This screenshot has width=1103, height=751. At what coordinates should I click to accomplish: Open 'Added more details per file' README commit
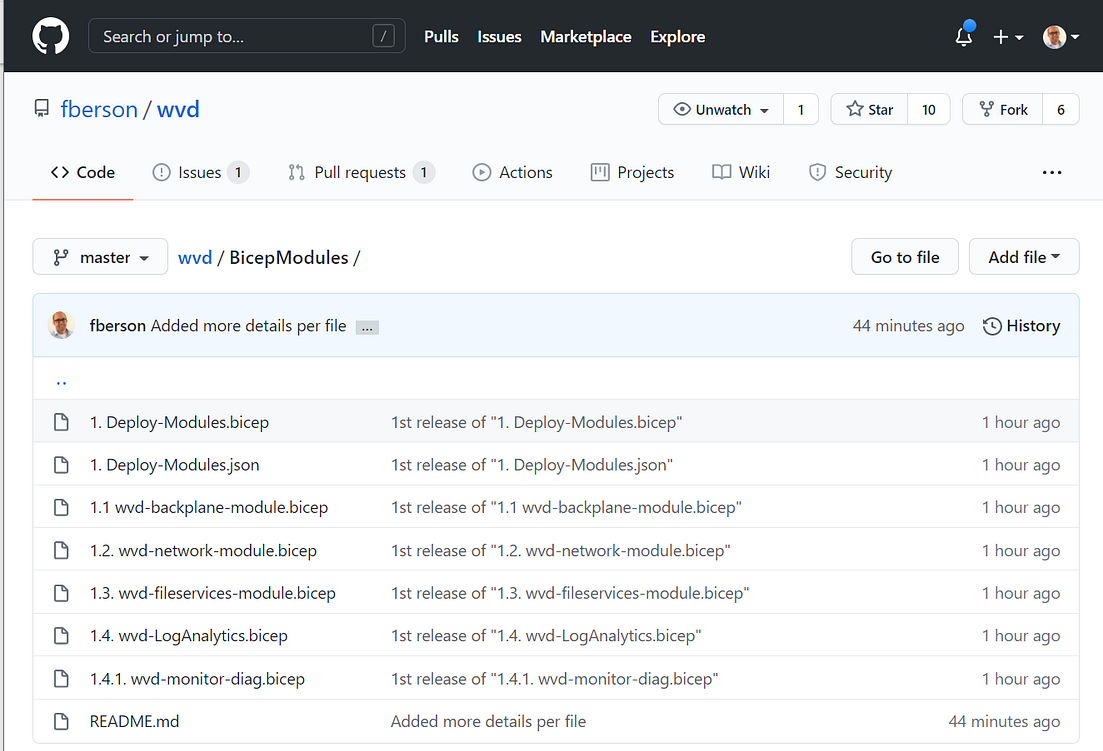click(488, 721)
